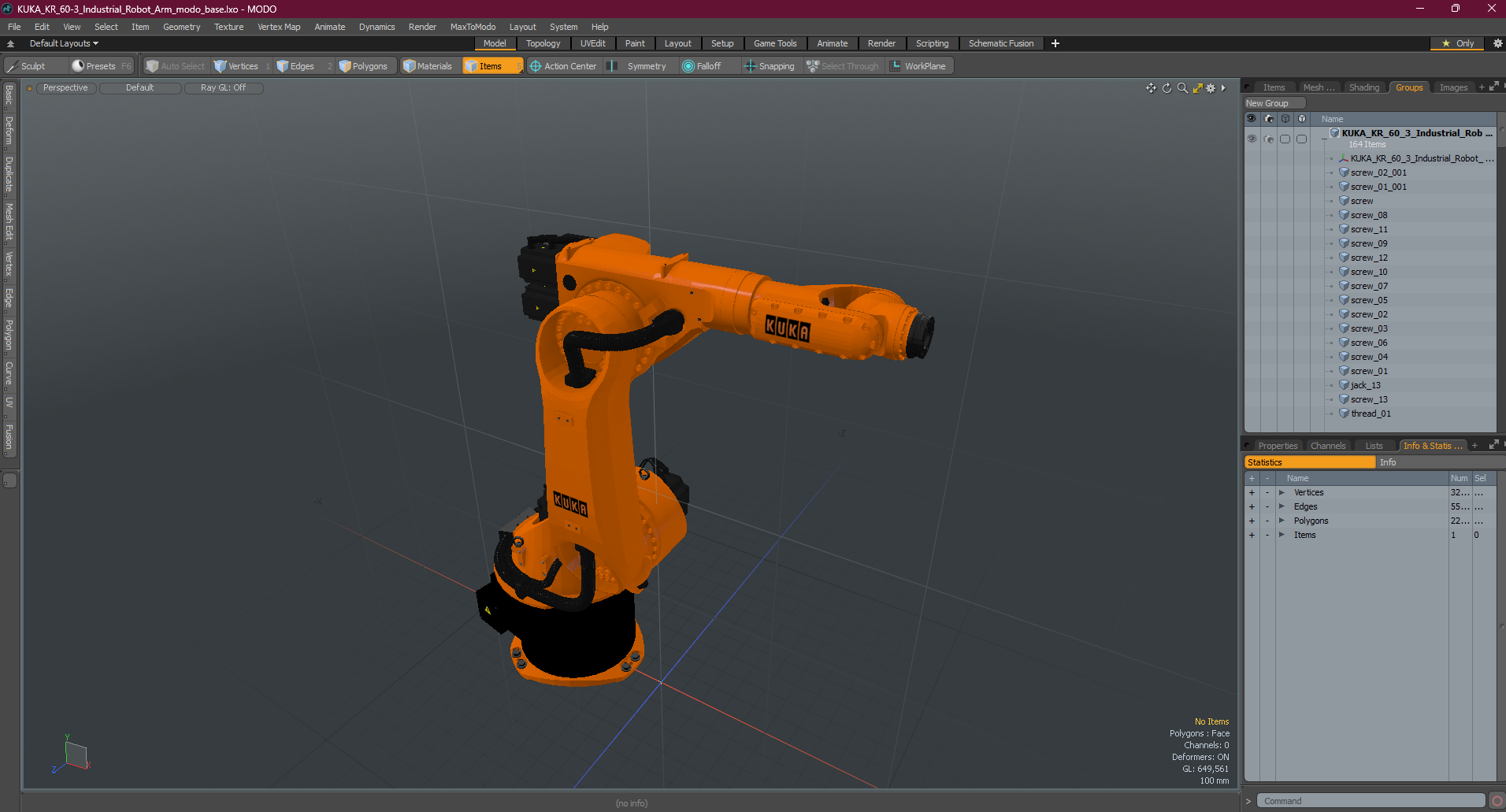Viewport: 1506px width, 812px height.
Task: Switch to the Schematic Fusion tab
Action: (x=1001, y=43)
